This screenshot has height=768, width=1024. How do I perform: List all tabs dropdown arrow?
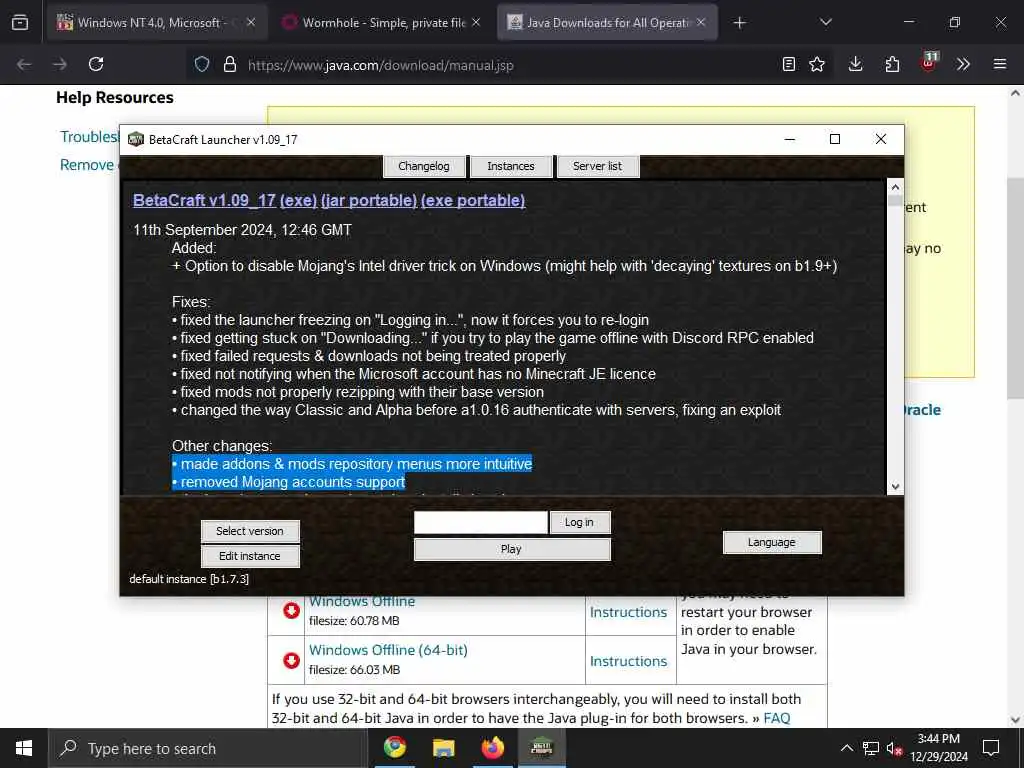pos(825,22)
